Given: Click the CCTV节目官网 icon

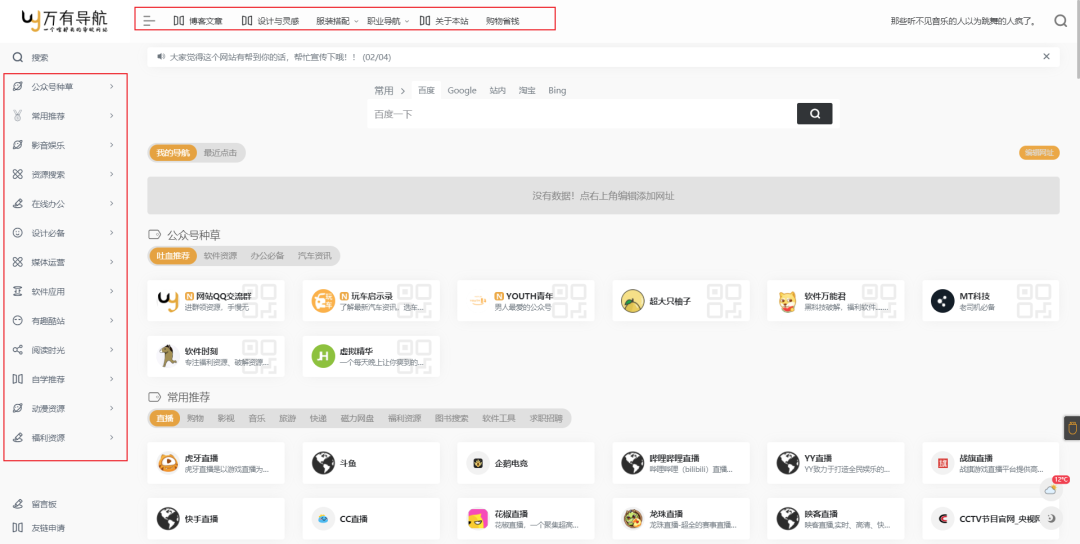Looking at the screenshot, I should tap(942, 518).
